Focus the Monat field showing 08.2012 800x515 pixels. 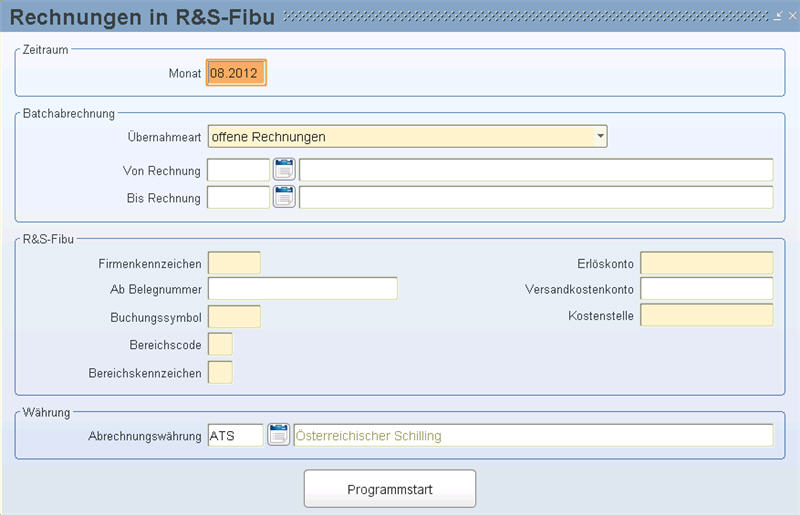pos(236,73)
